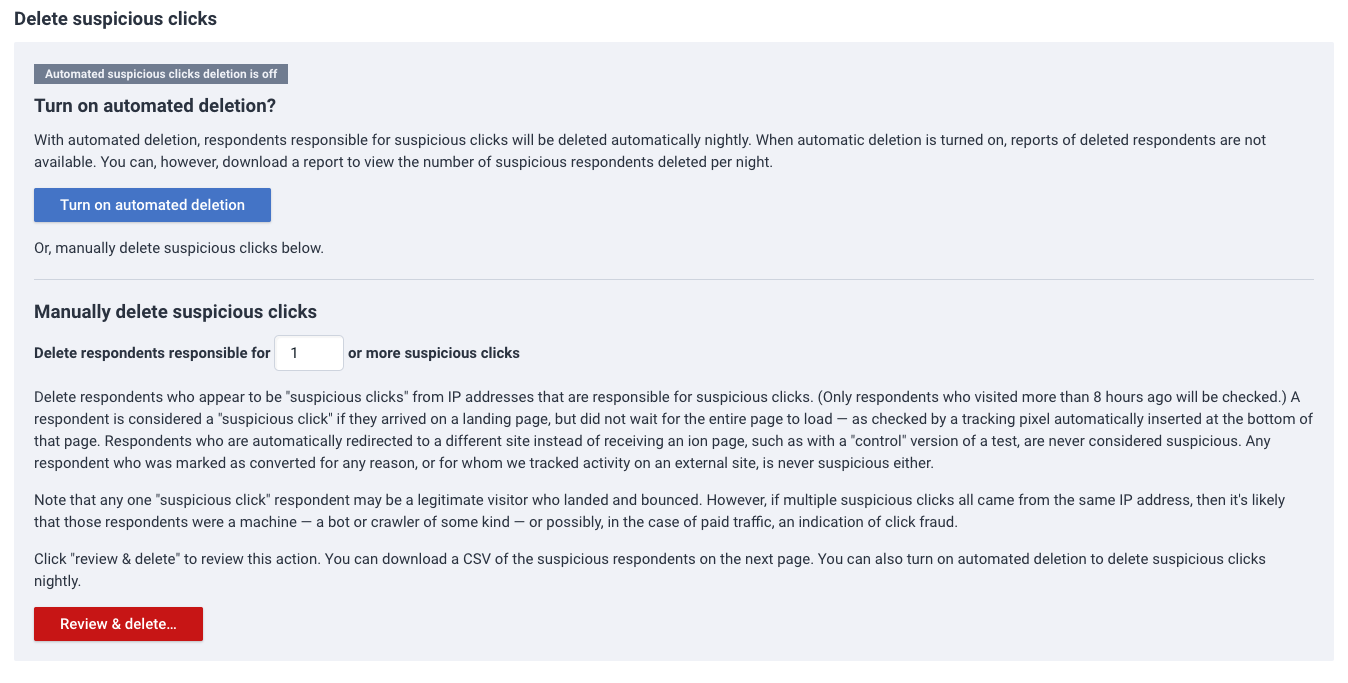Viewport: 1348px width, 683px height.
Task: Click the 'Manually delete suspicious clicks' heading
Action: tap(175, 311)
